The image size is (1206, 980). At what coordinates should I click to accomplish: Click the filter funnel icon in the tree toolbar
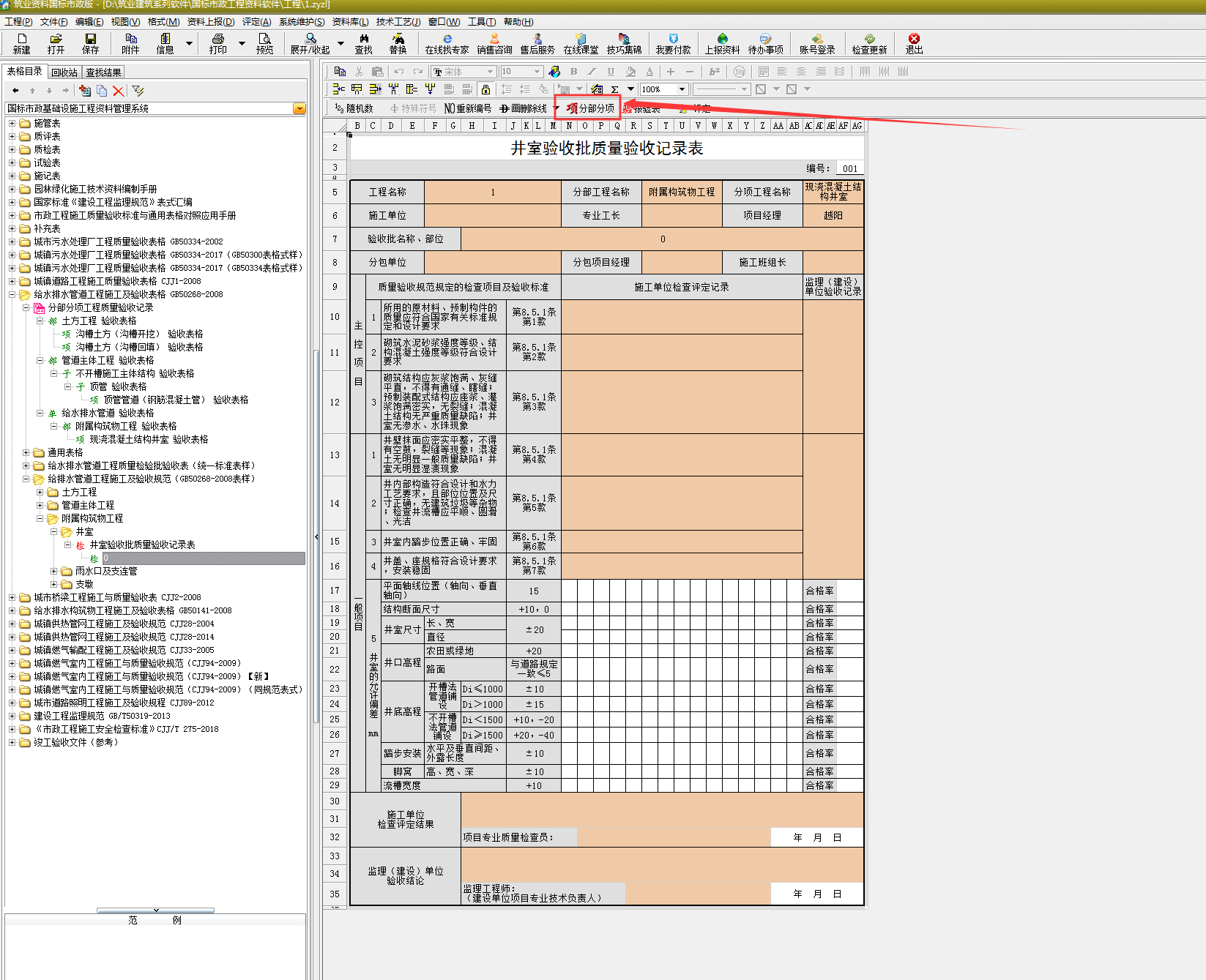pos(138,91)
